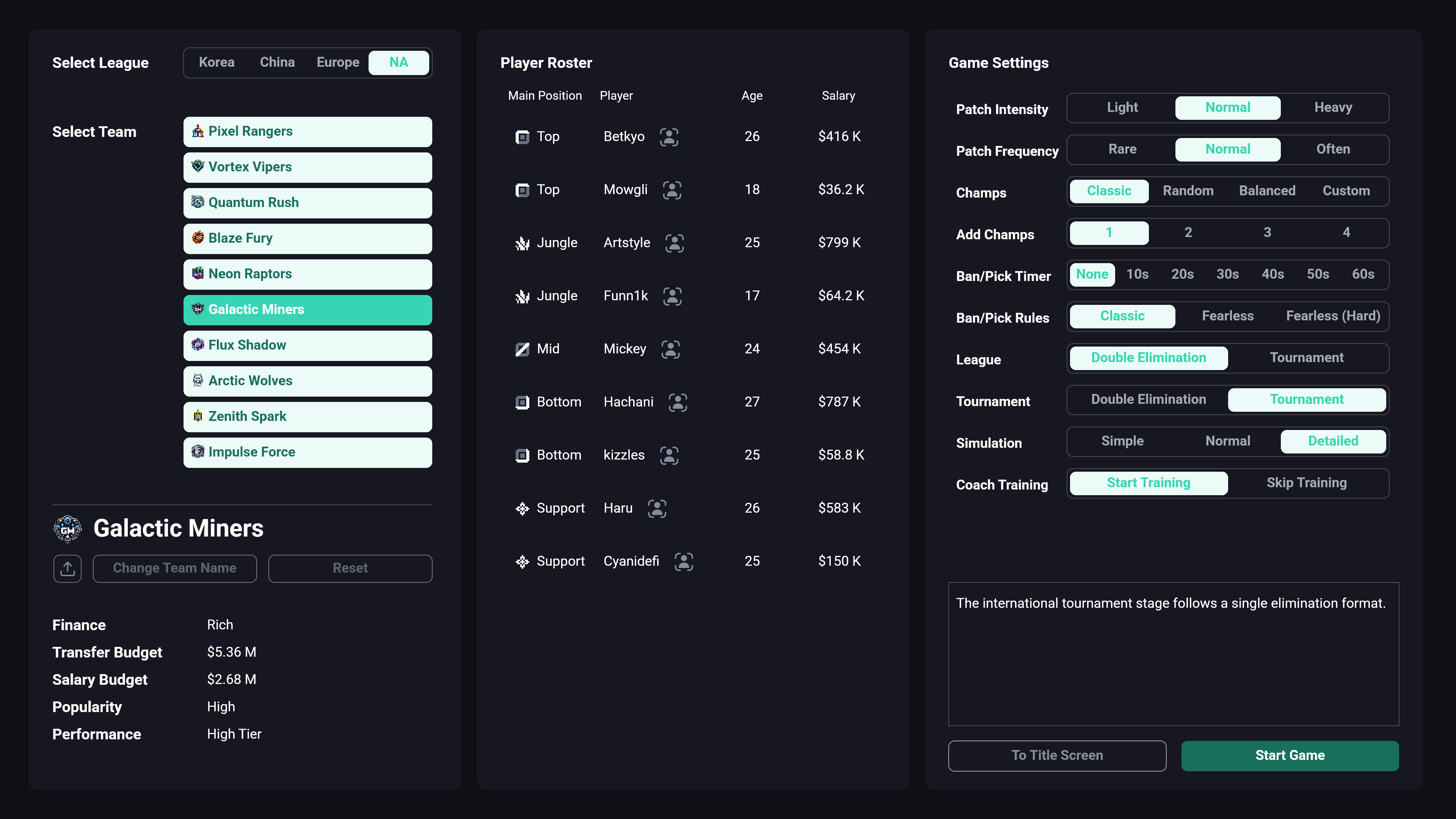The width and height of the screenshot is (1456, 819).
Task: Click the Salary Budget value $2.68 M
Action: point(232,679)
